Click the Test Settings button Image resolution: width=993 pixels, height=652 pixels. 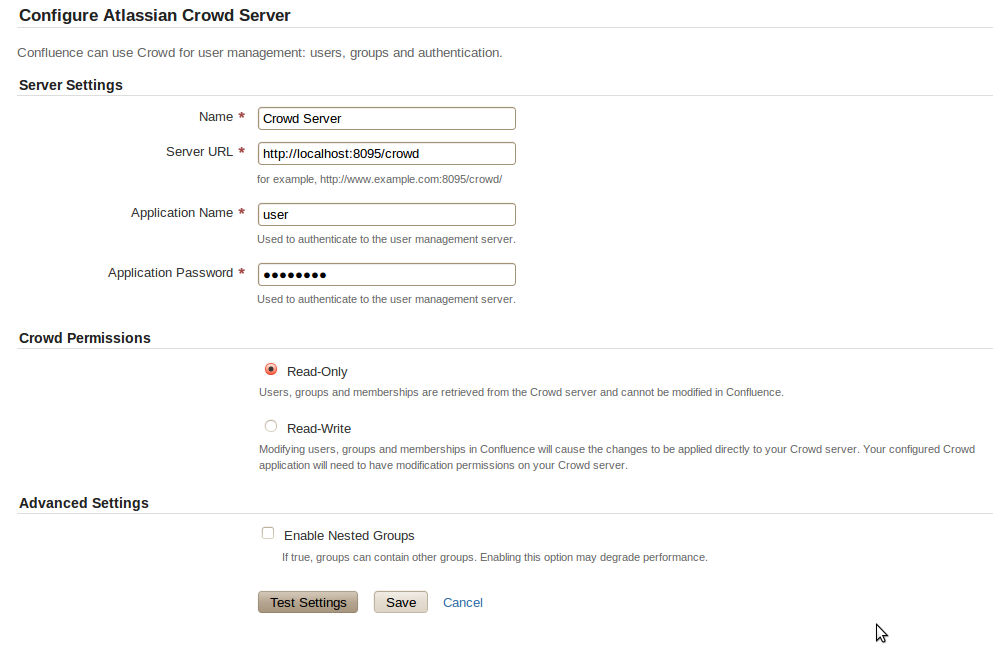point(308,602)
